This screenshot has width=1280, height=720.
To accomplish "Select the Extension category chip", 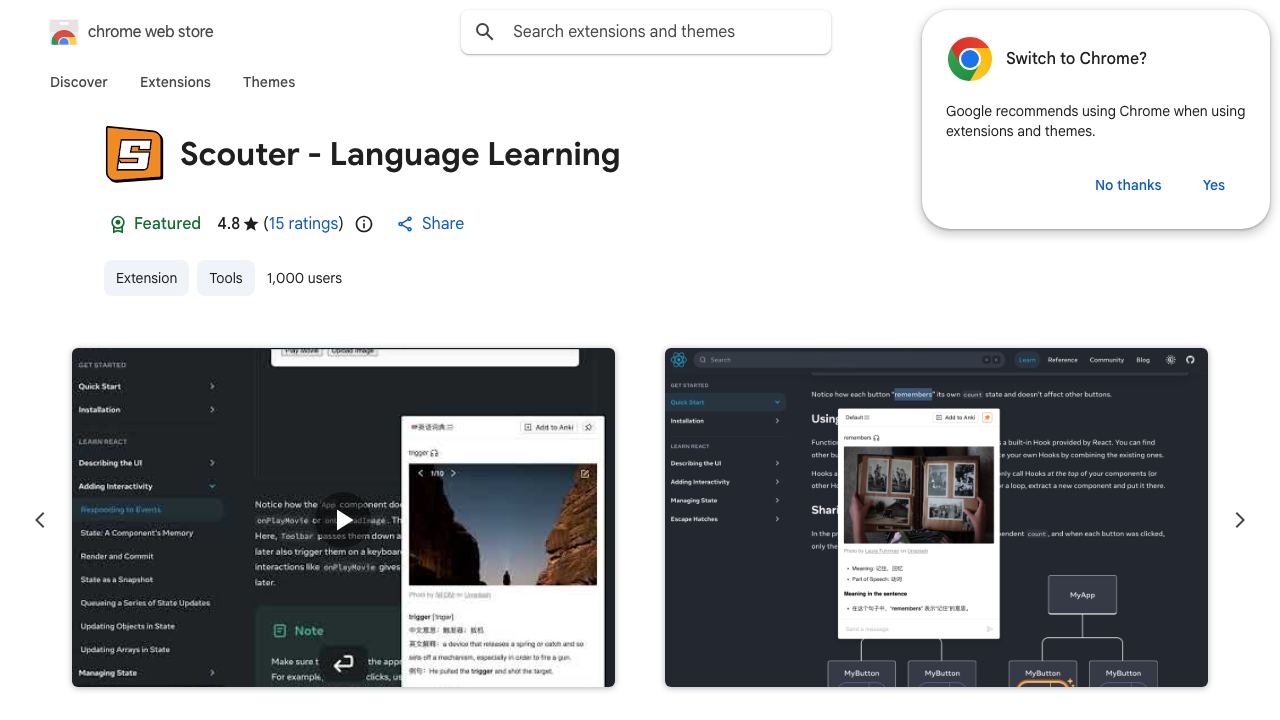I will [x=146, y=278].
